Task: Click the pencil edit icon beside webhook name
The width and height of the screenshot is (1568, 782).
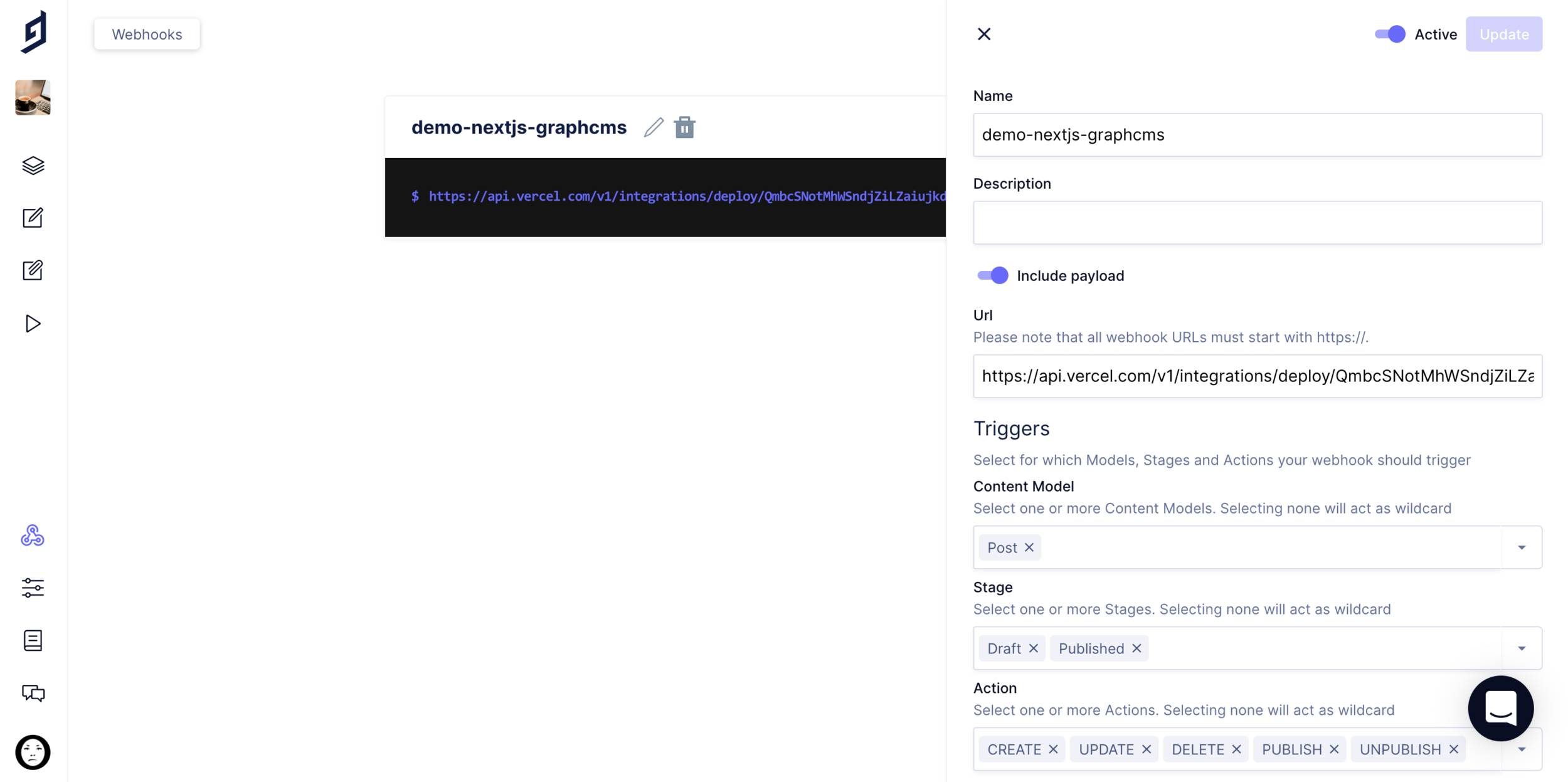Action: pyautogui.click(x=654, y=127)
